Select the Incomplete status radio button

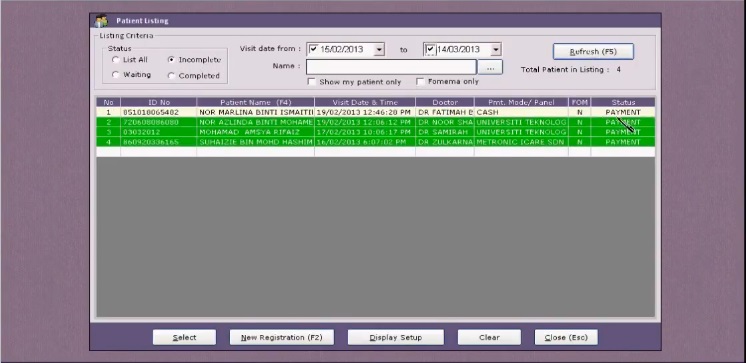pos(171,60)
